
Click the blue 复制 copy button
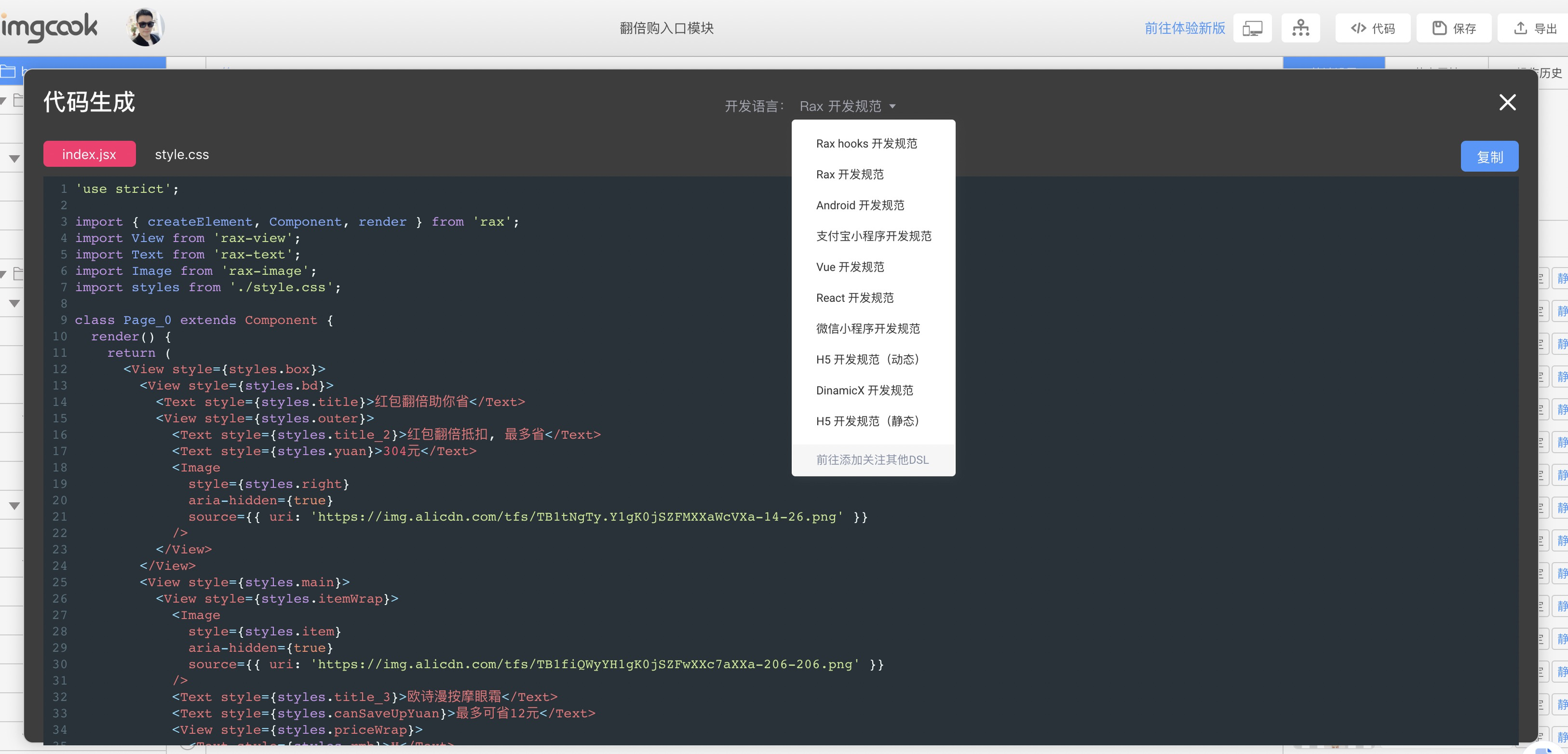pos(1489,157)
